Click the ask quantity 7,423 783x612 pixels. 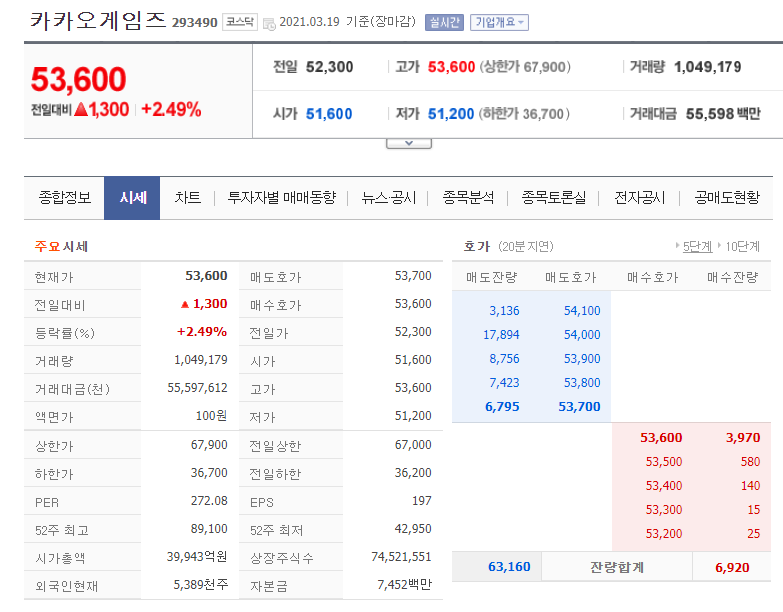[x=504, y=383]
